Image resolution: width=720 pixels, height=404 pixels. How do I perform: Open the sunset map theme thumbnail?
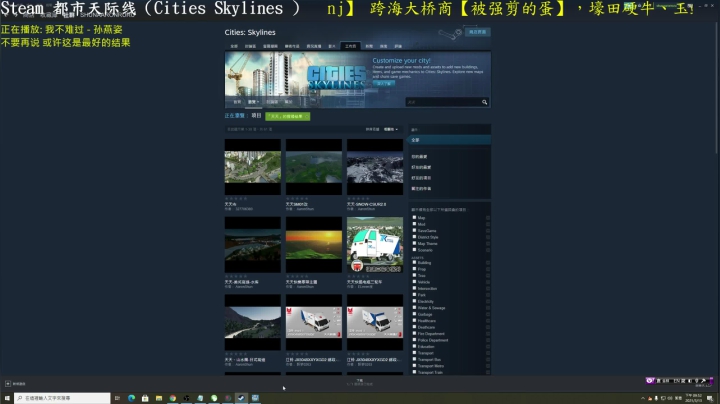[314, 245]
